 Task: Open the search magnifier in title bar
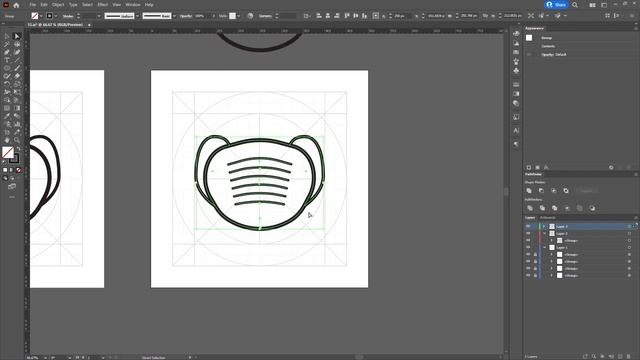pyautogui.click(x=575, y=5)
